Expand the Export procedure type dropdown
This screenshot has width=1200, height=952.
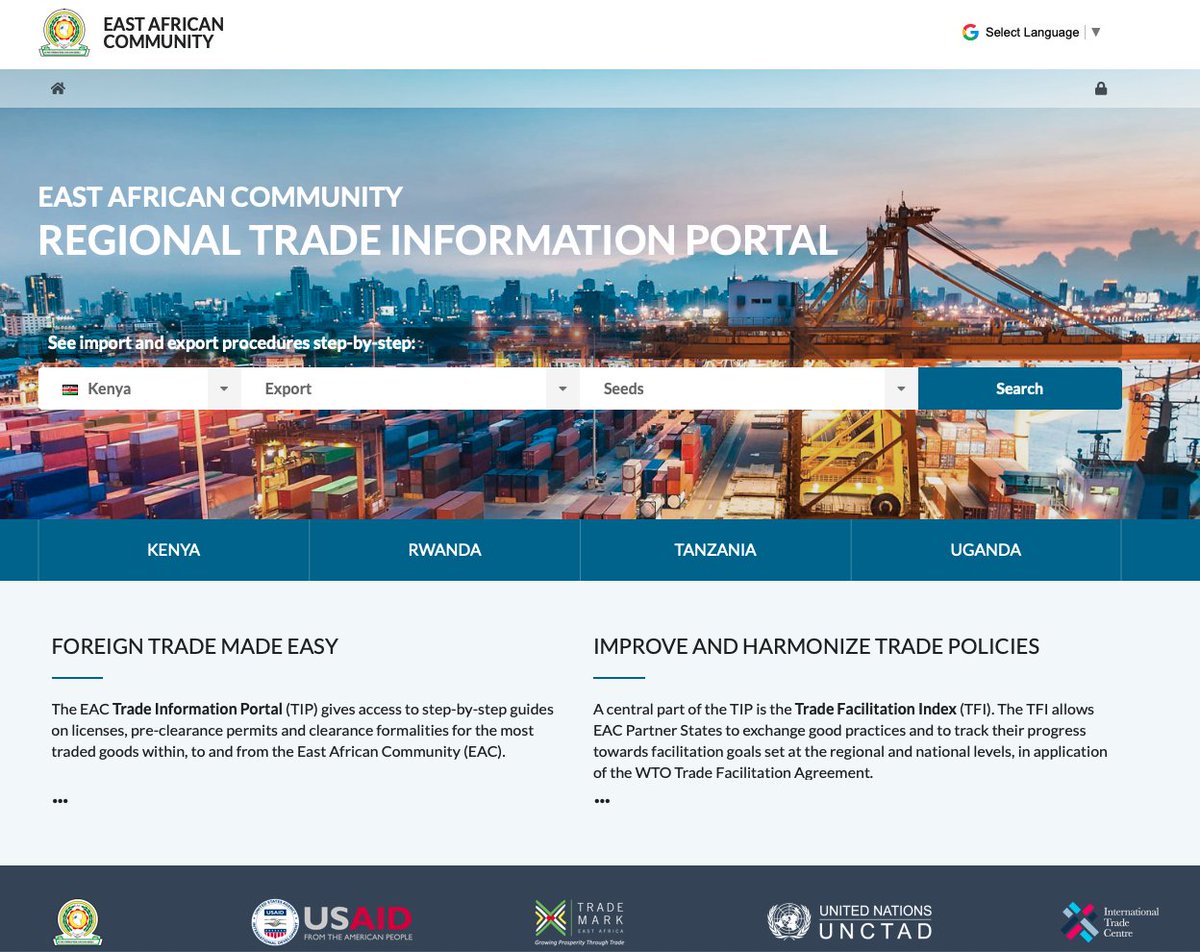562,388
